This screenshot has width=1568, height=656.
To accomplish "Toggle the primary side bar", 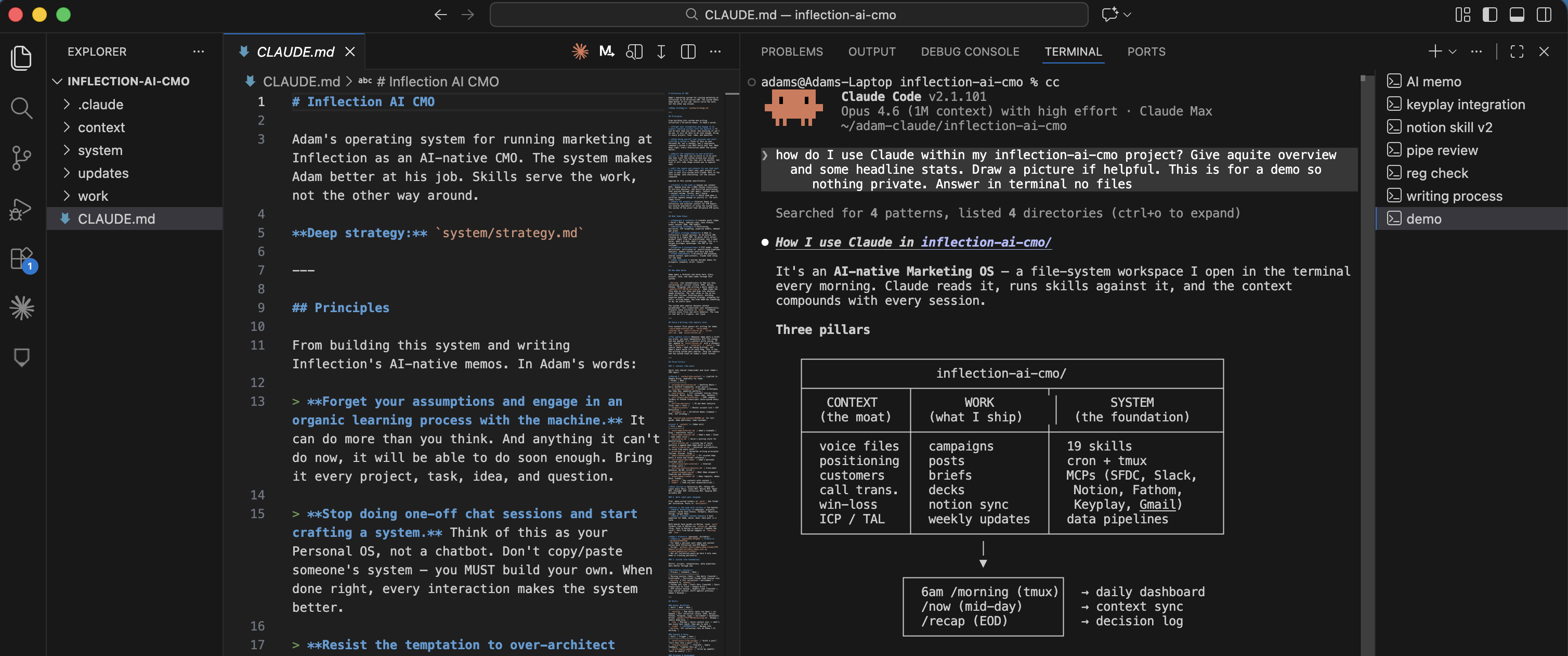I will tap(1489, 15).
